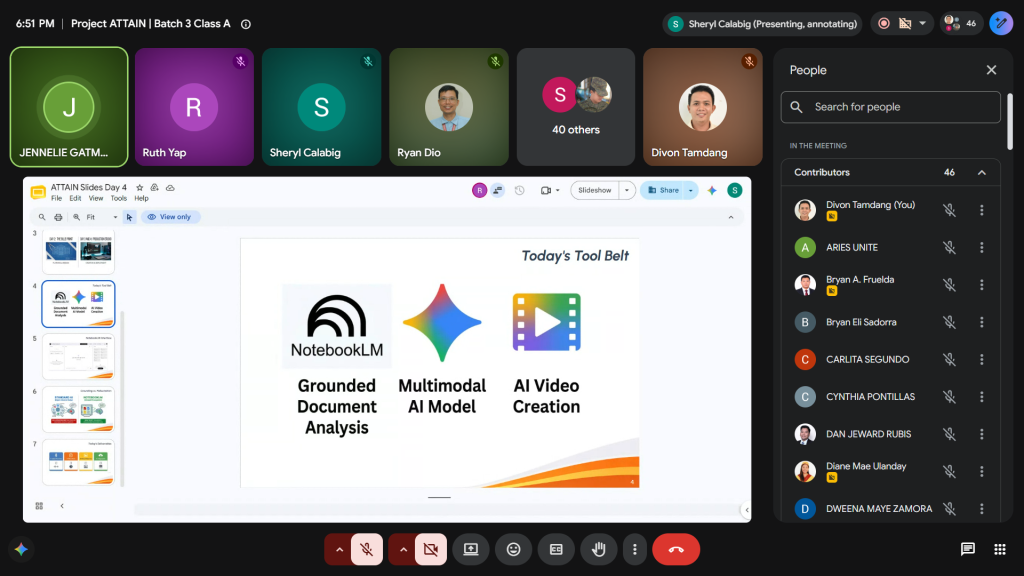
Task: Select slide 7 thumbnail in filmstrip
Action: point(78,462)
